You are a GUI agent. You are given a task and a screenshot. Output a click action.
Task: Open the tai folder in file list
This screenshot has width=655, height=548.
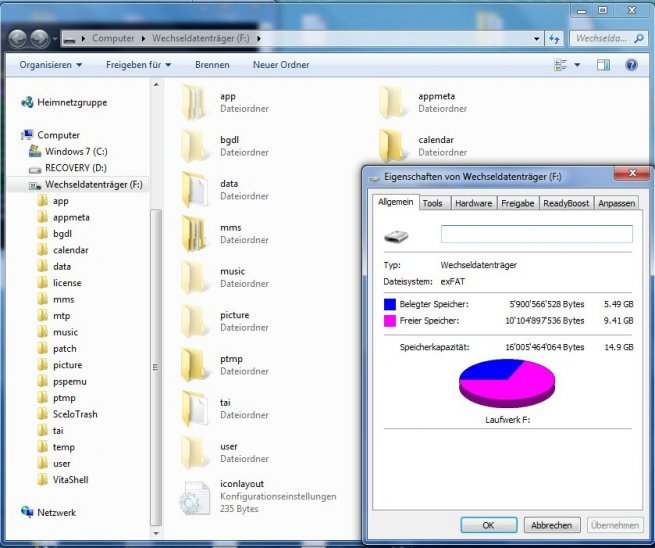pyautogui.click(x=195, y=409)
